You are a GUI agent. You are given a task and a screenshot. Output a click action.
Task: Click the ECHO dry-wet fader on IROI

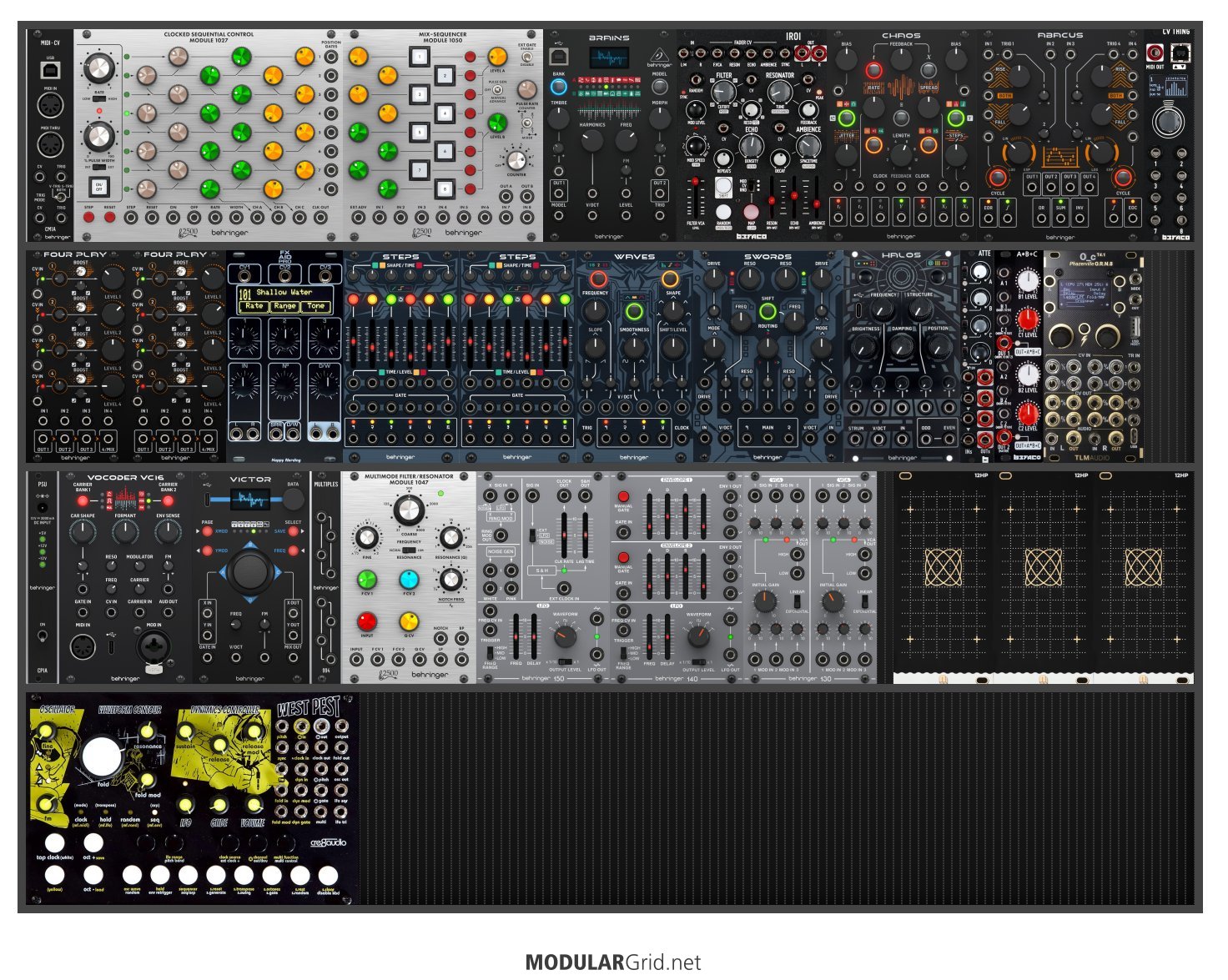tap(795, 197)
